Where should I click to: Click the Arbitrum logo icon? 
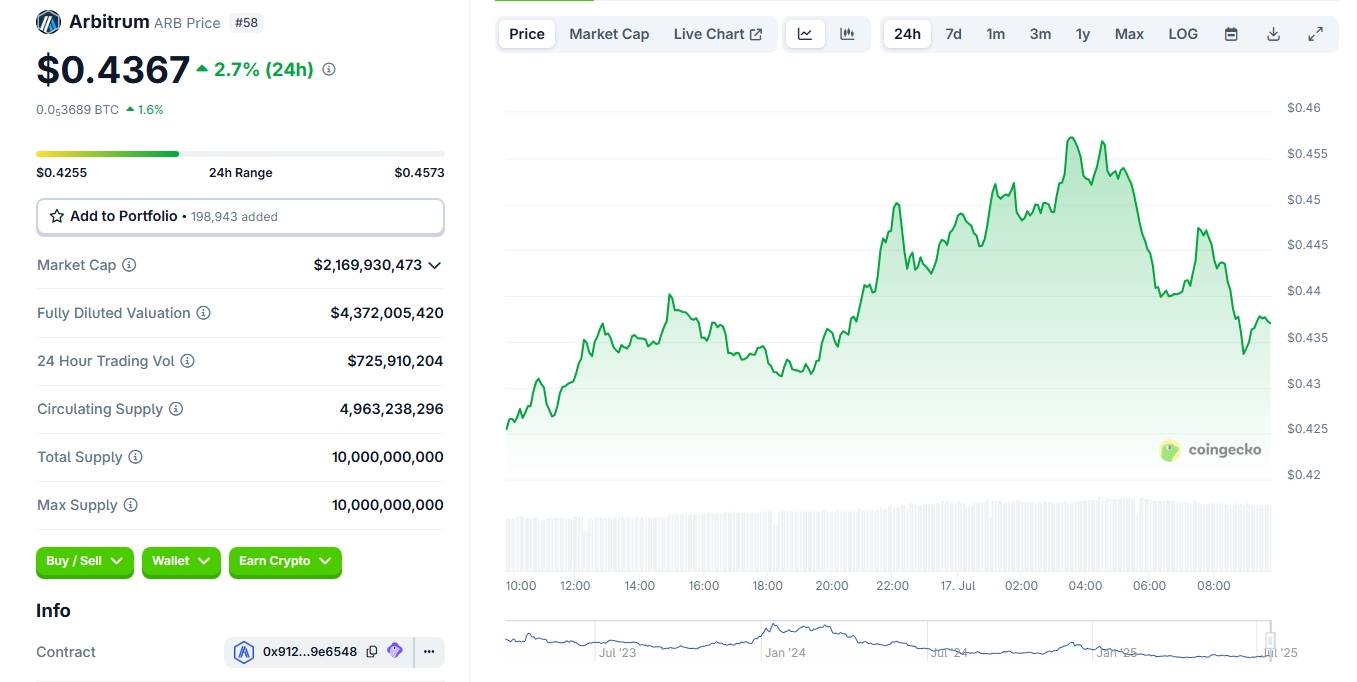(48, 22)
